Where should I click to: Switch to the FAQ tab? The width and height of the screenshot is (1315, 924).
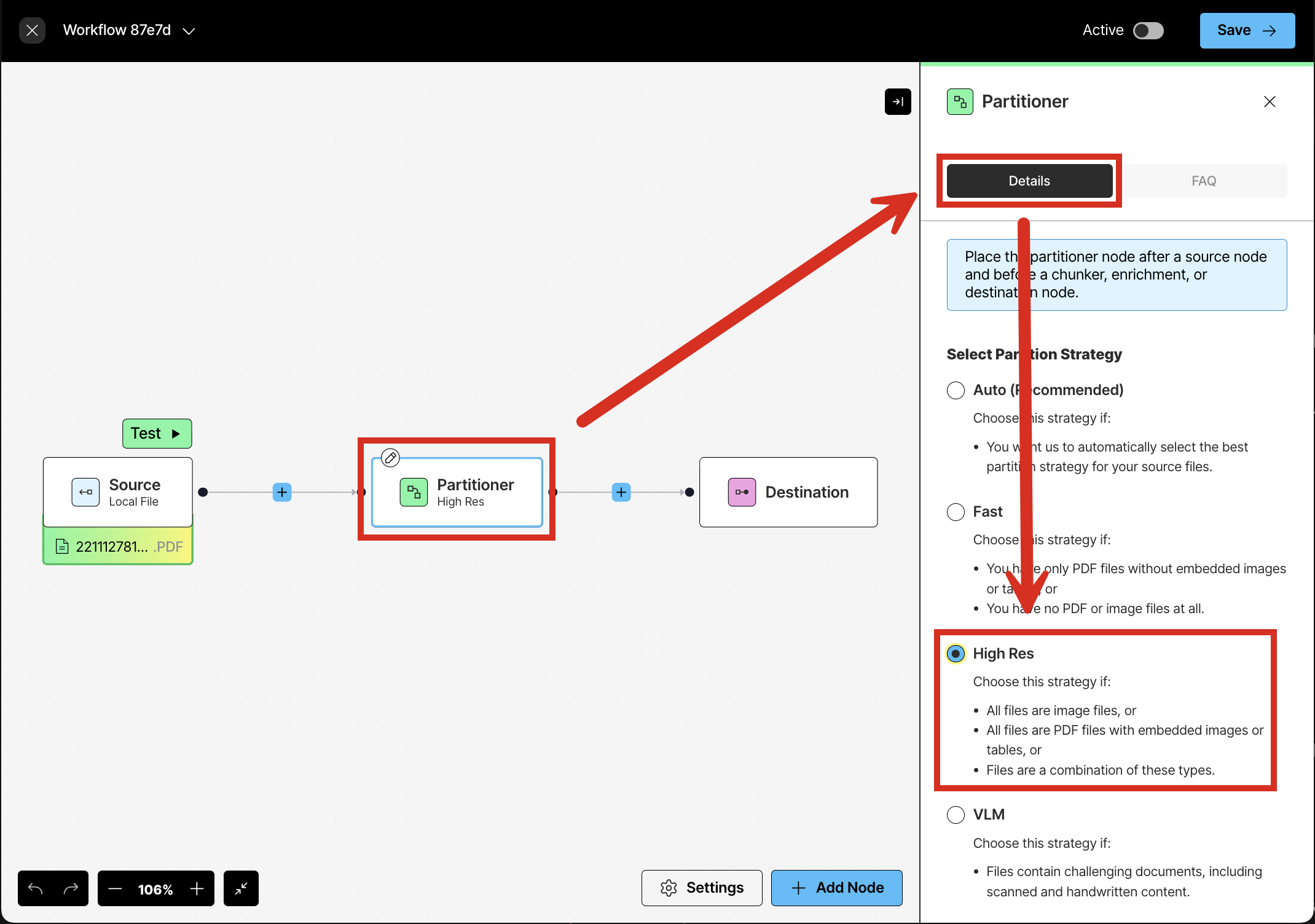click(x=1204, y=181)
